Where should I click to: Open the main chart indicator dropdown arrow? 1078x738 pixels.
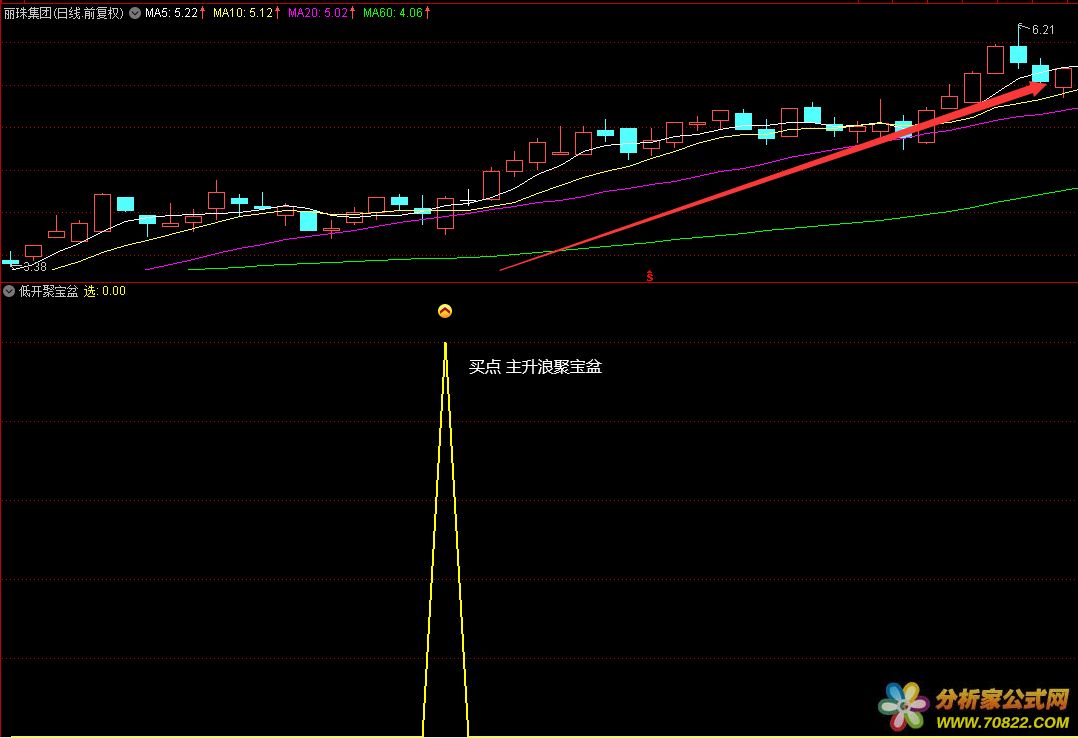[135, 13]
